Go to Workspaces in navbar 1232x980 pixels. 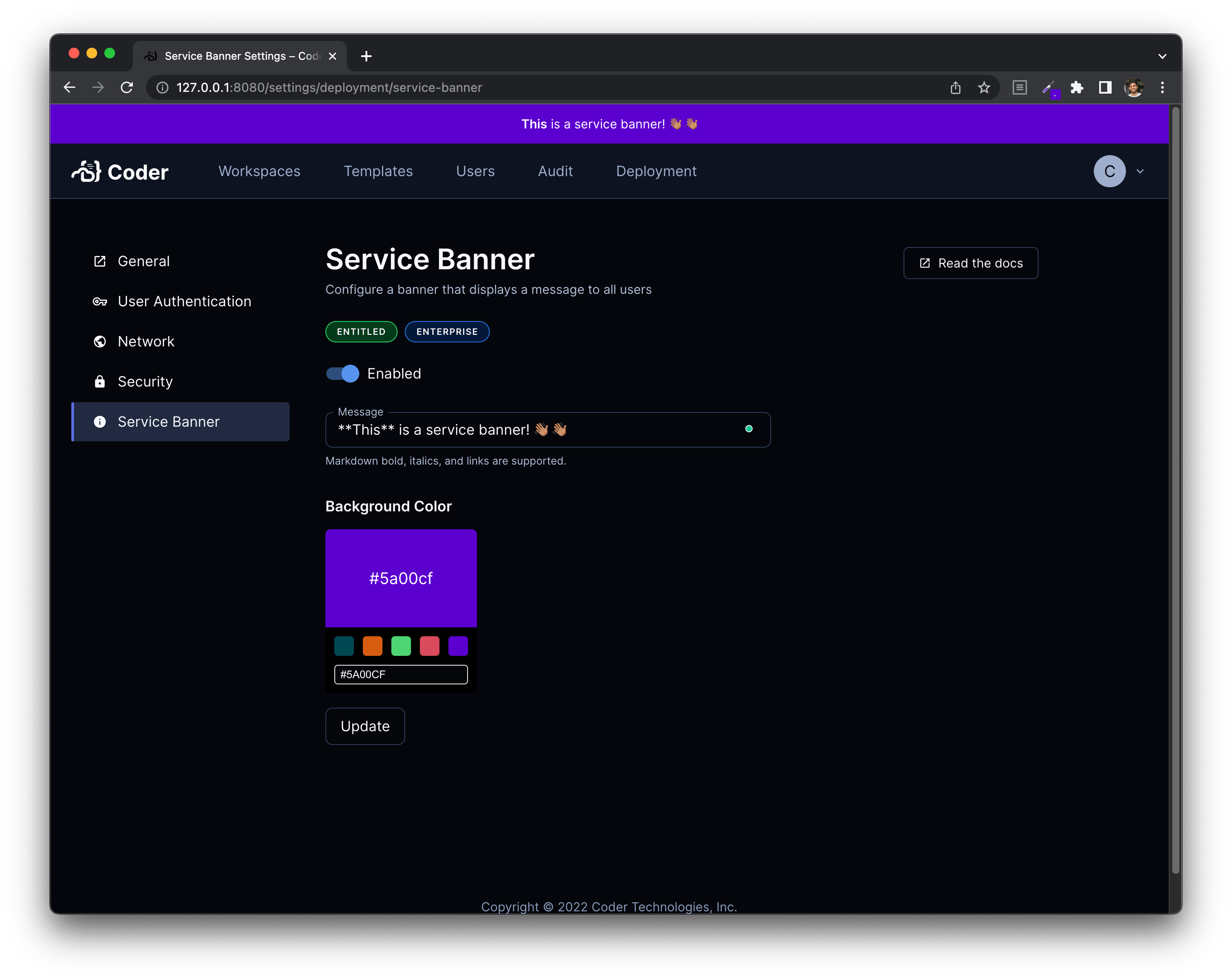point(259,171)
